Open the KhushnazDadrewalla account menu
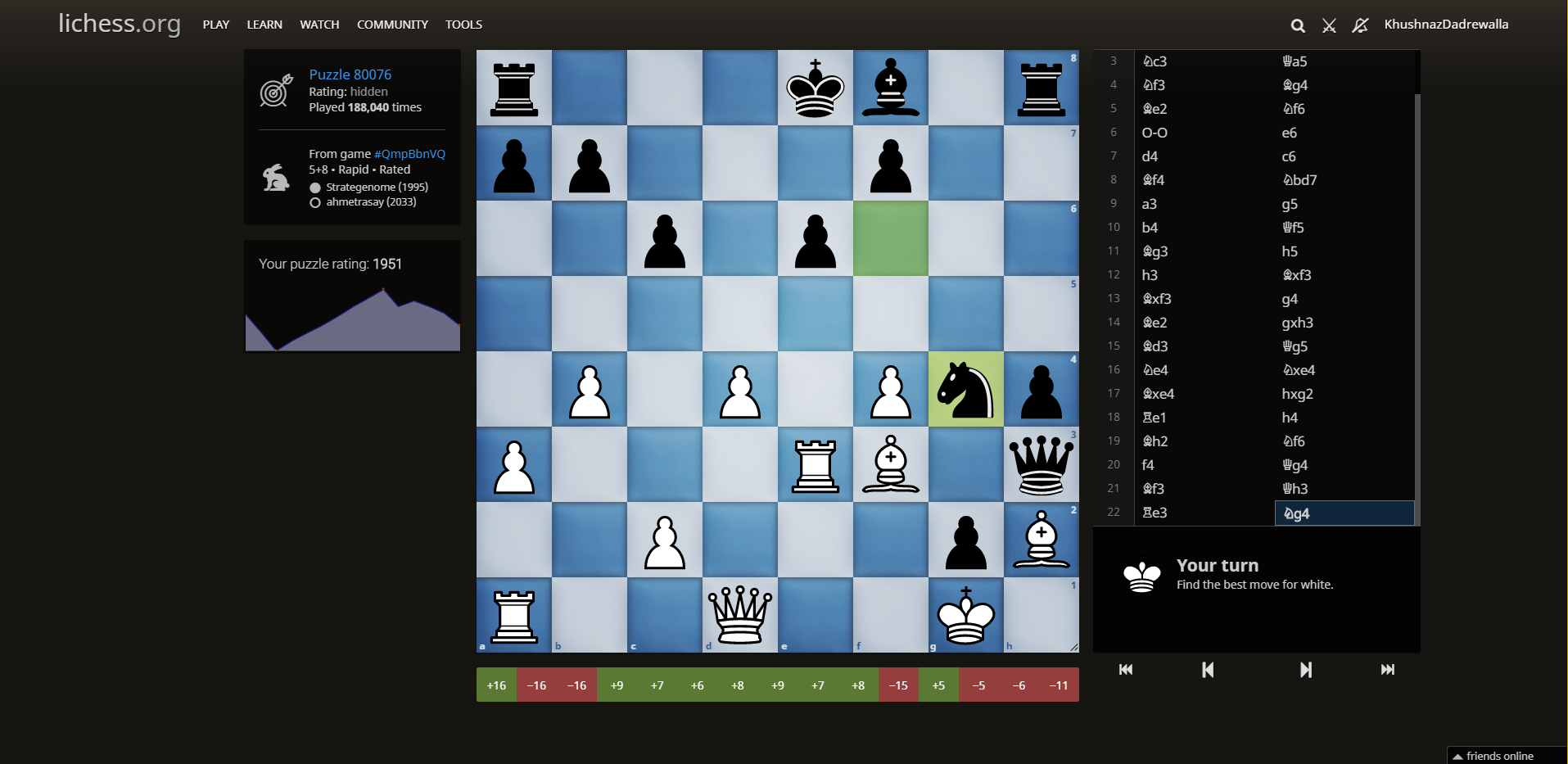Image resolution: width=1568 pixels, height=764 pixels. click(1446, 24)
